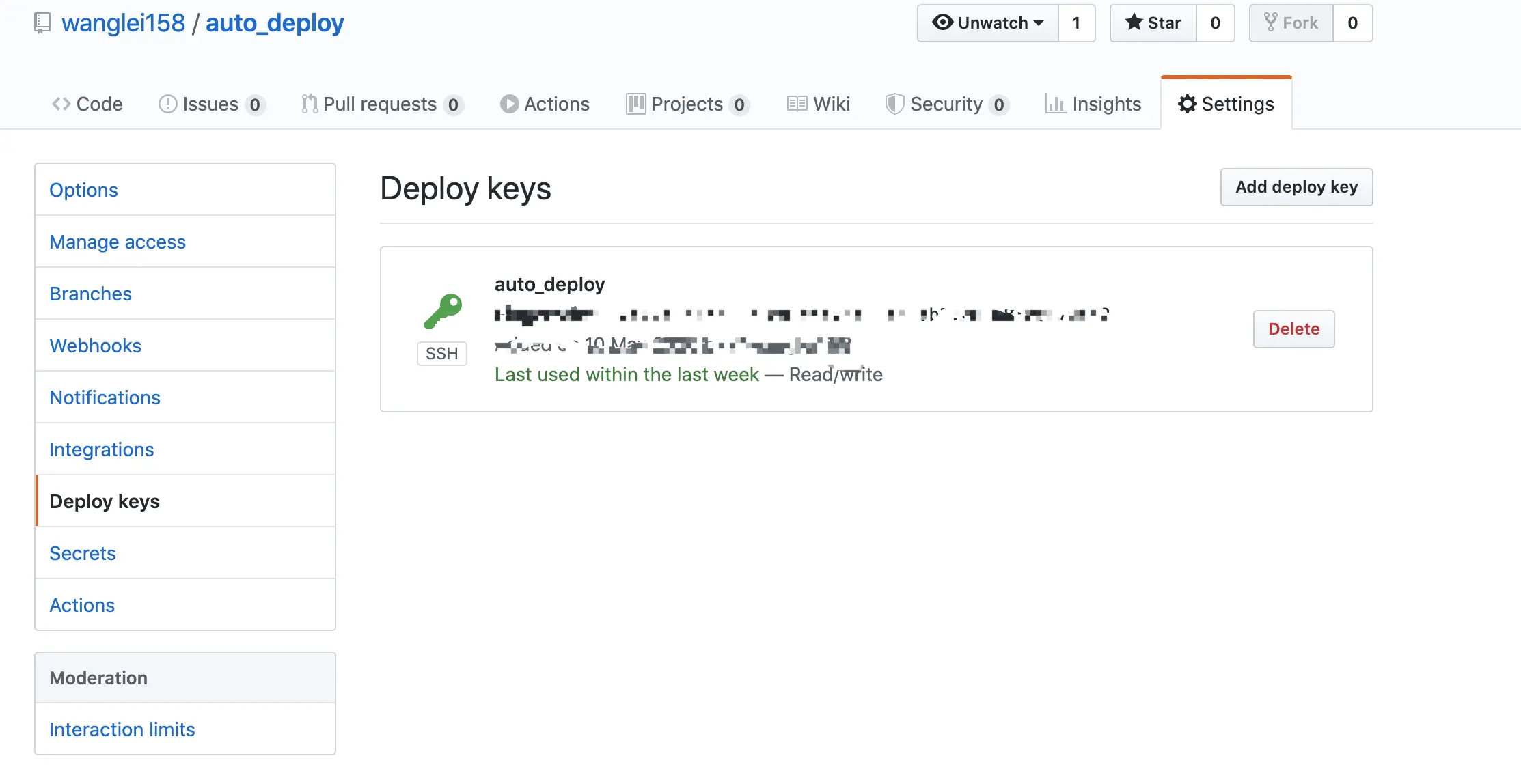Click the watchers count
This screenshot has width=1521, height=784.
click(x=1076, y=23)
